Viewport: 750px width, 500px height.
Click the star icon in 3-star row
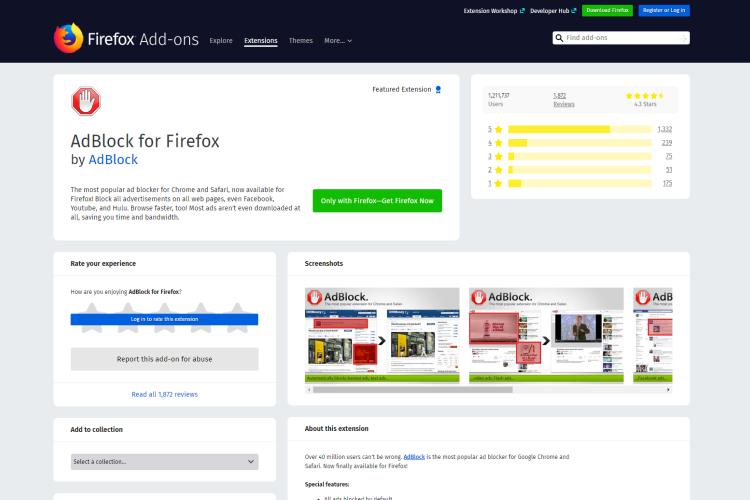coord(498,156)
